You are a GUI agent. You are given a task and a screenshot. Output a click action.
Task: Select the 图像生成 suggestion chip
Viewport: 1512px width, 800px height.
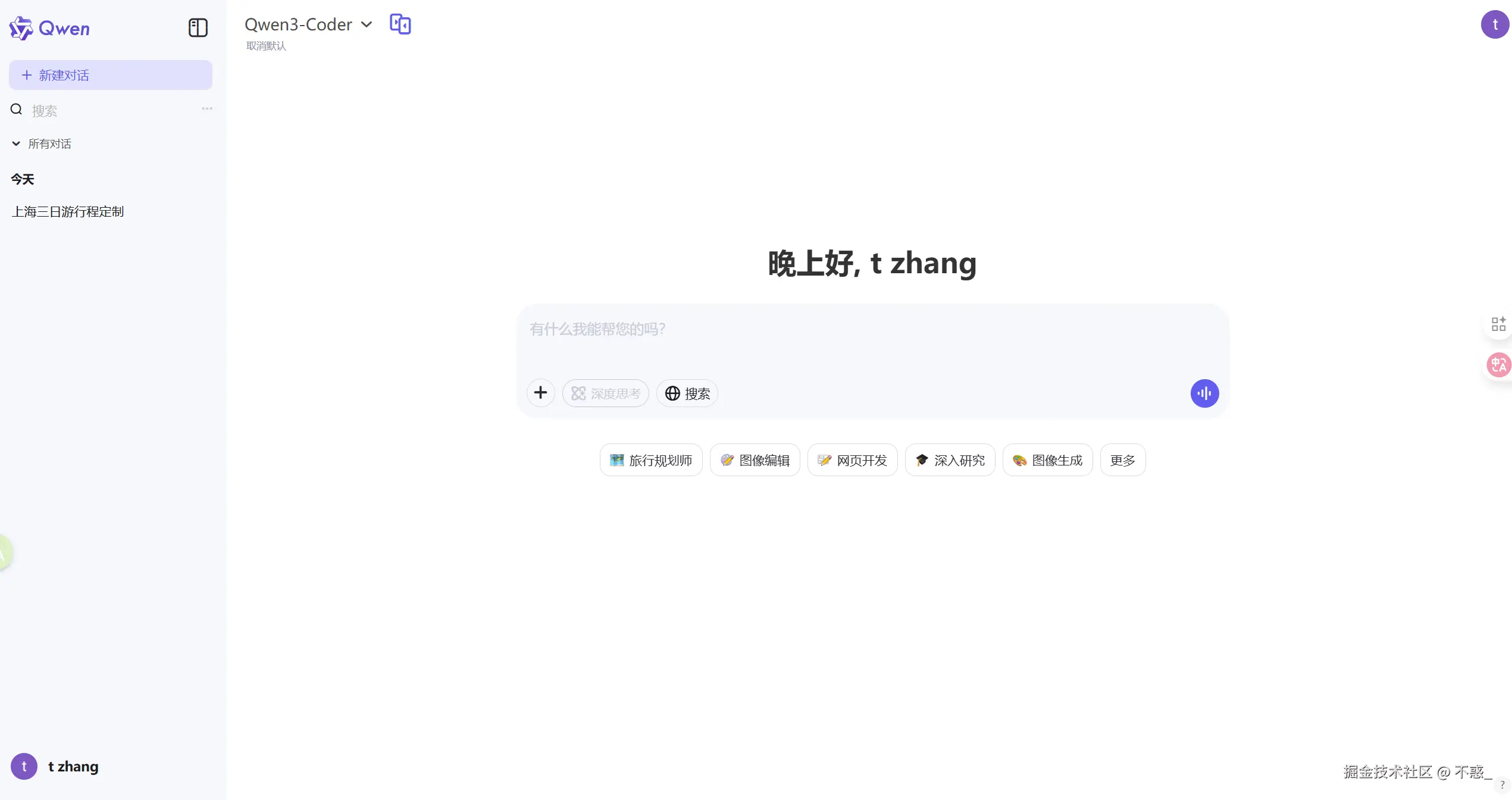(1047, 460)
